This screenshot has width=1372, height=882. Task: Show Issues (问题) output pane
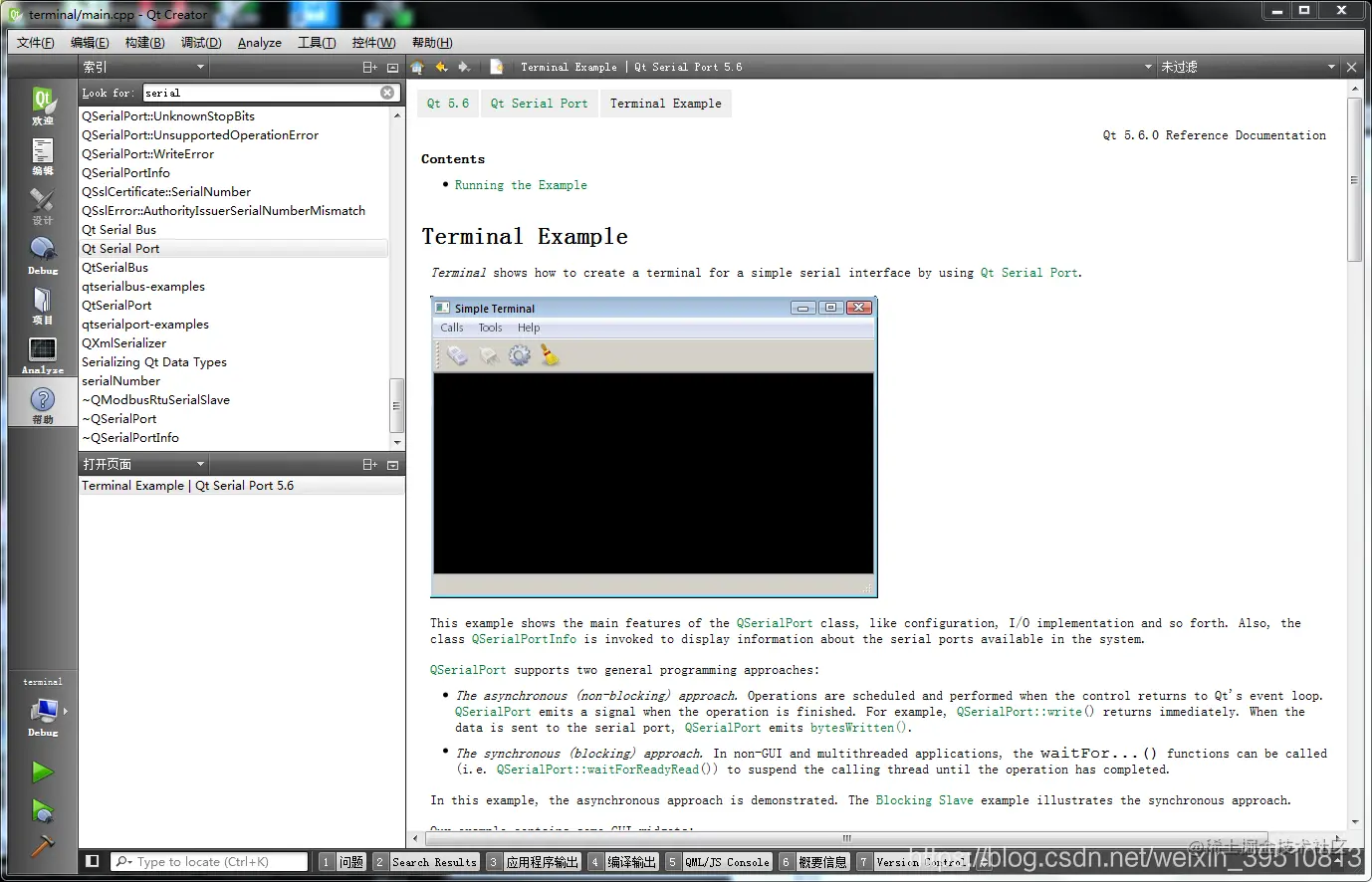click(343, 862)
